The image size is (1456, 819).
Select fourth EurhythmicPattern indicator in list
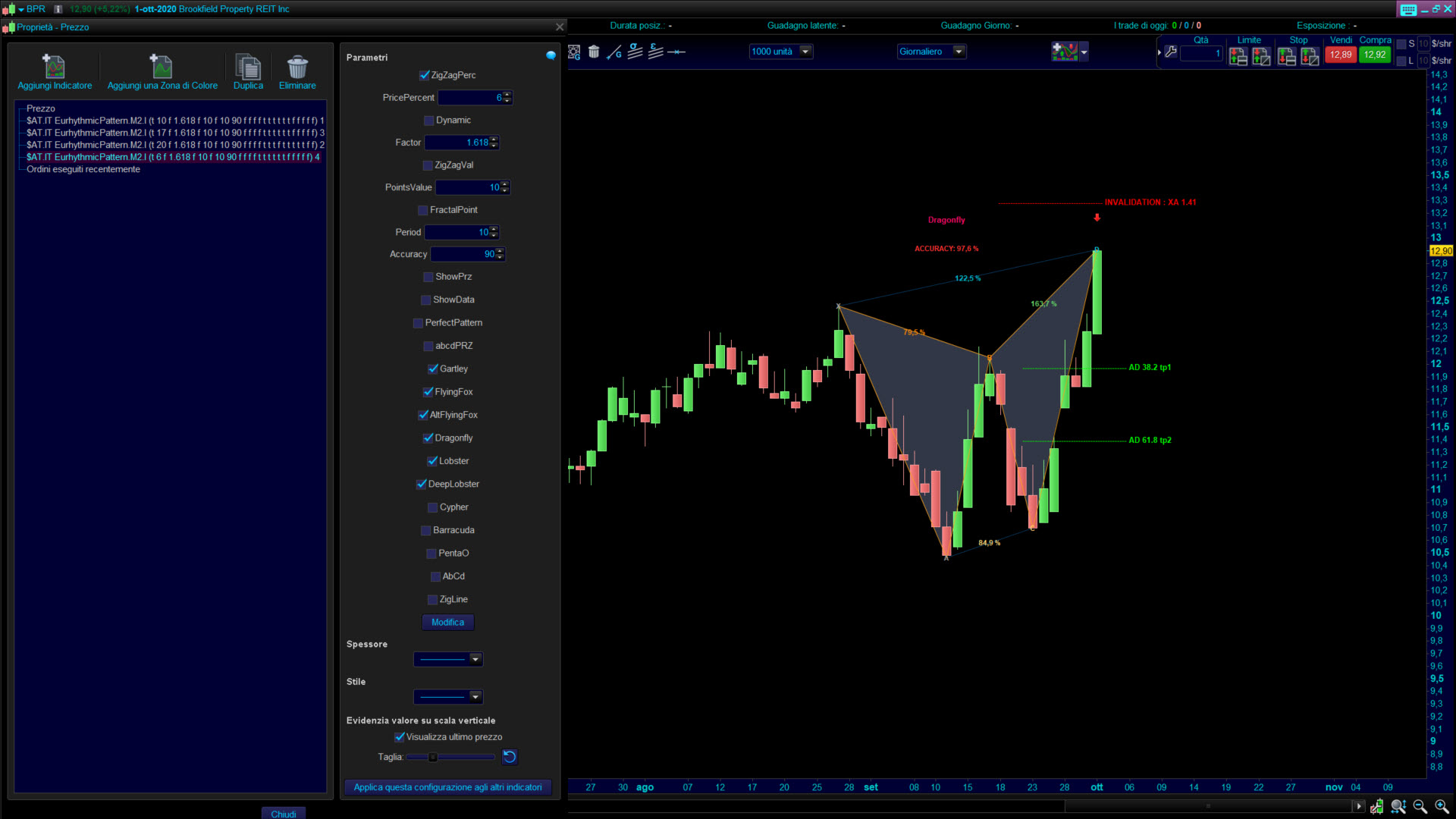[x=173, y=157]
